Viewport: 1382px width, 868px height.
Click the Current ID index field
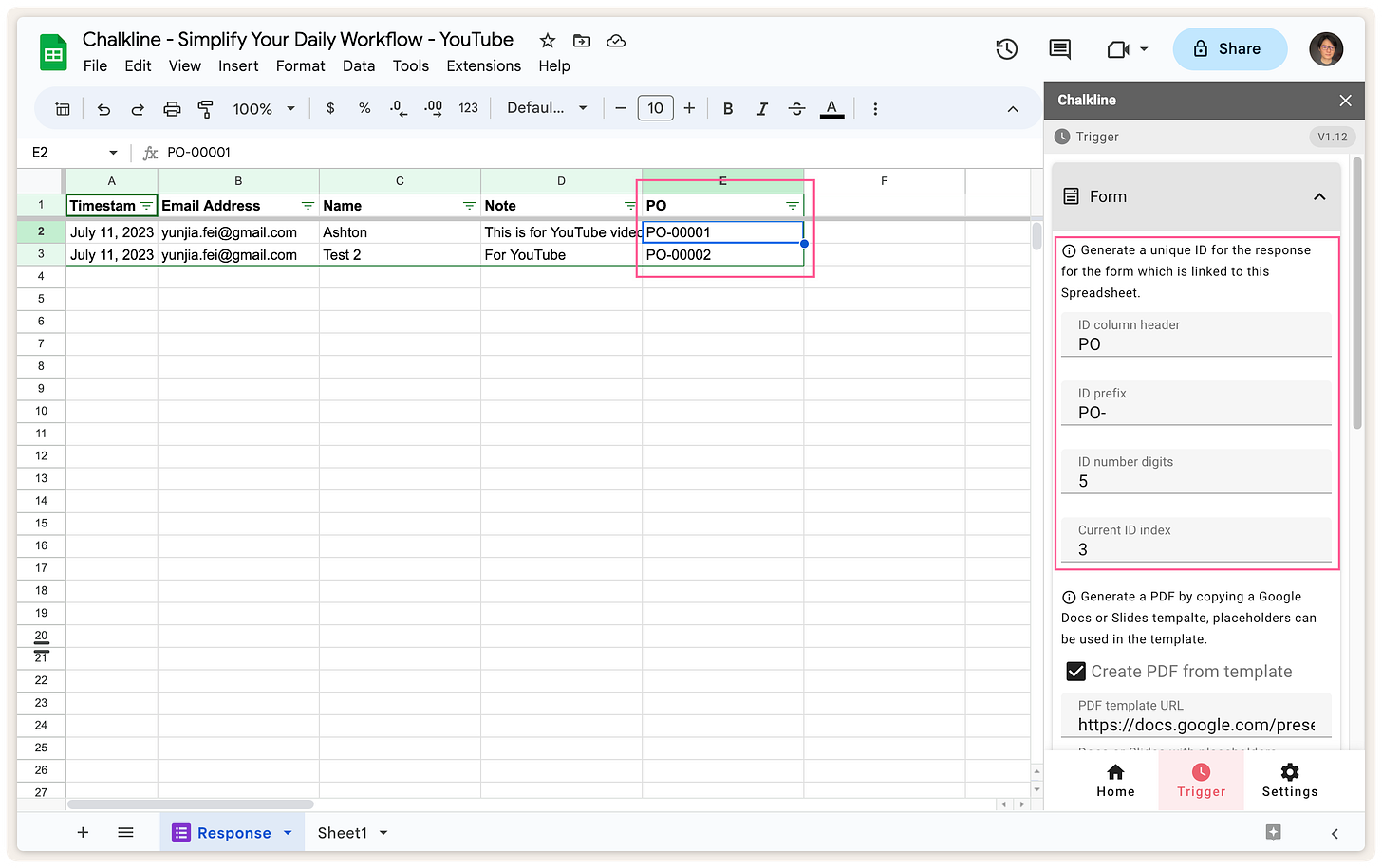pyautogui.click(x=1196, y=540)
